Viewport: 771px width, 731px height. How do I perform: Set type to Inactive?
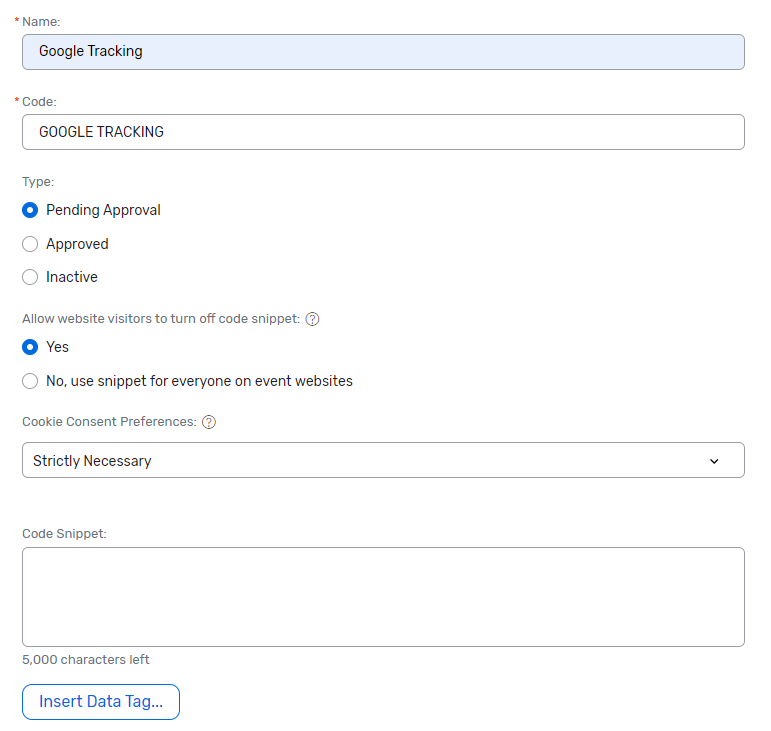pos(30,277)
